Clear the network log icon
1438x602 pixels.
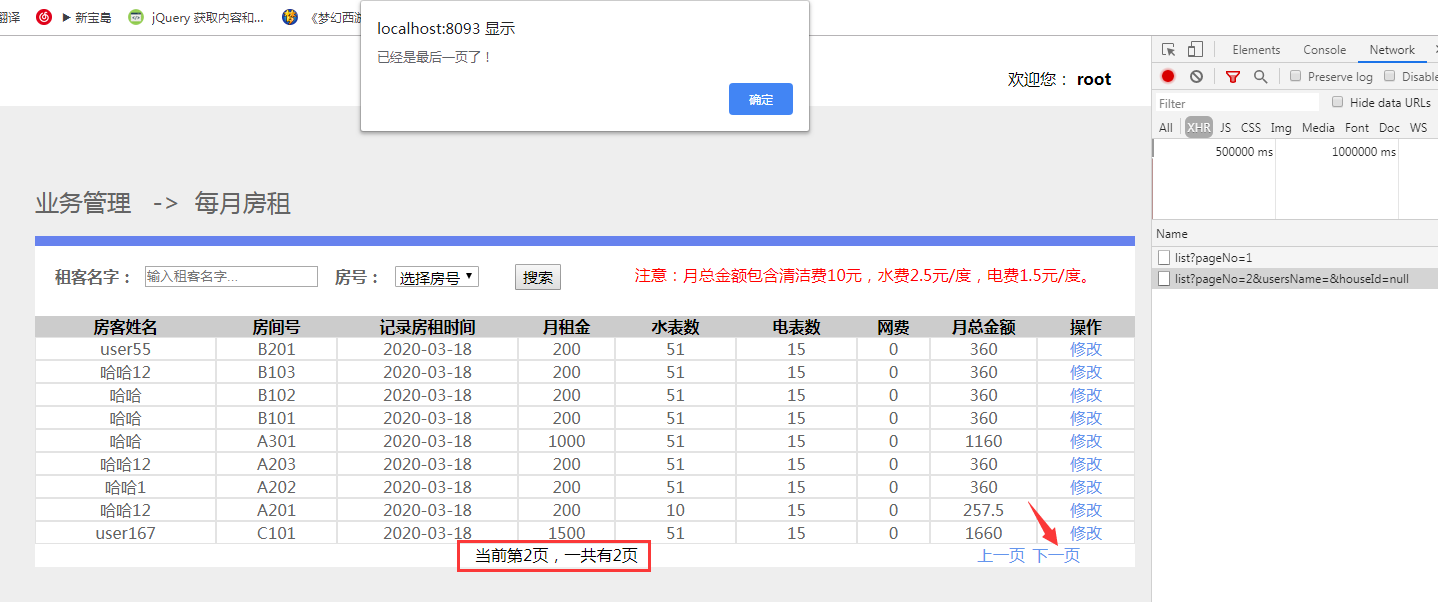(1196, 76)
